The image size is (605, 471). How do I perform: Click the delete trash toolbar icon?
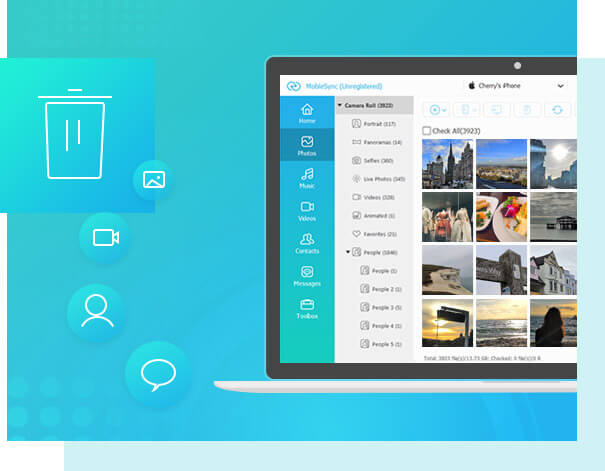527,110
